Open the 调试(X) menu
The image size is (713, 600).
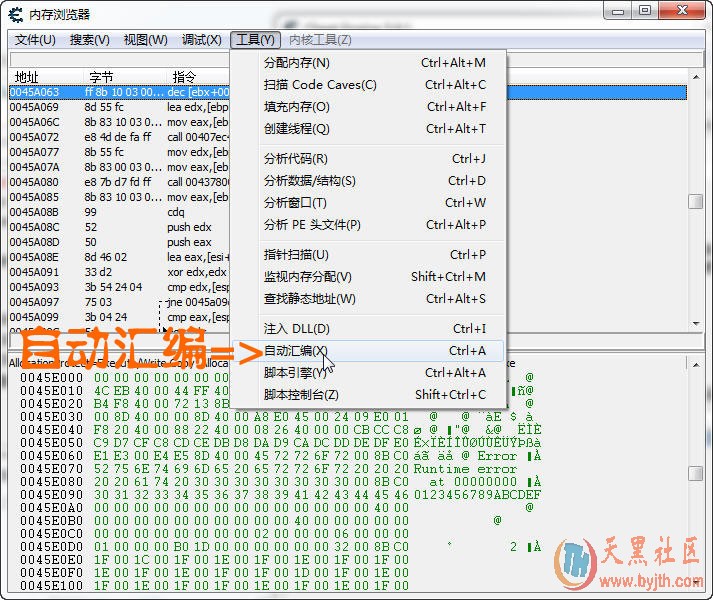click(201, 40)
